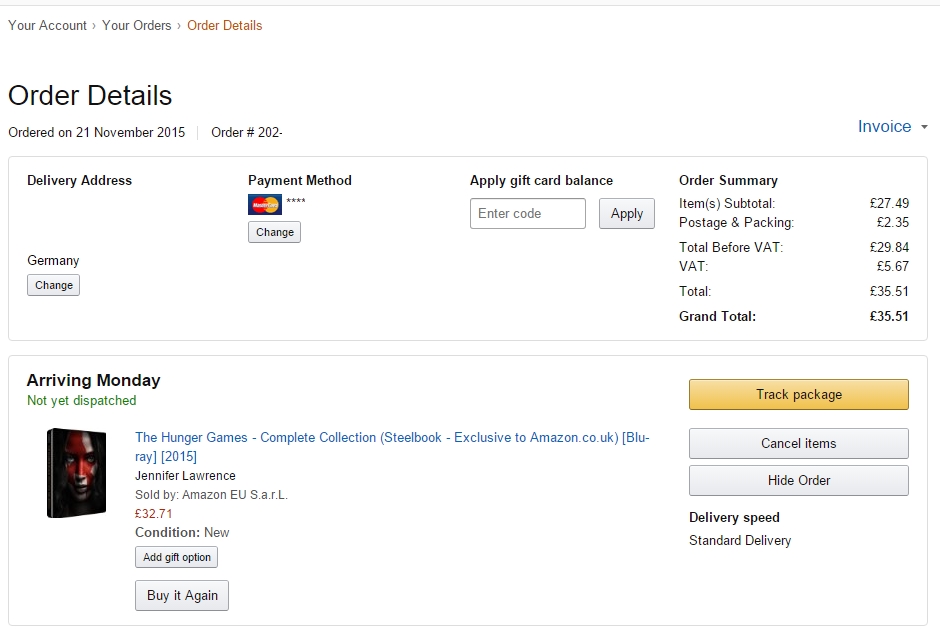Click Add gift option button

[176, 557]
